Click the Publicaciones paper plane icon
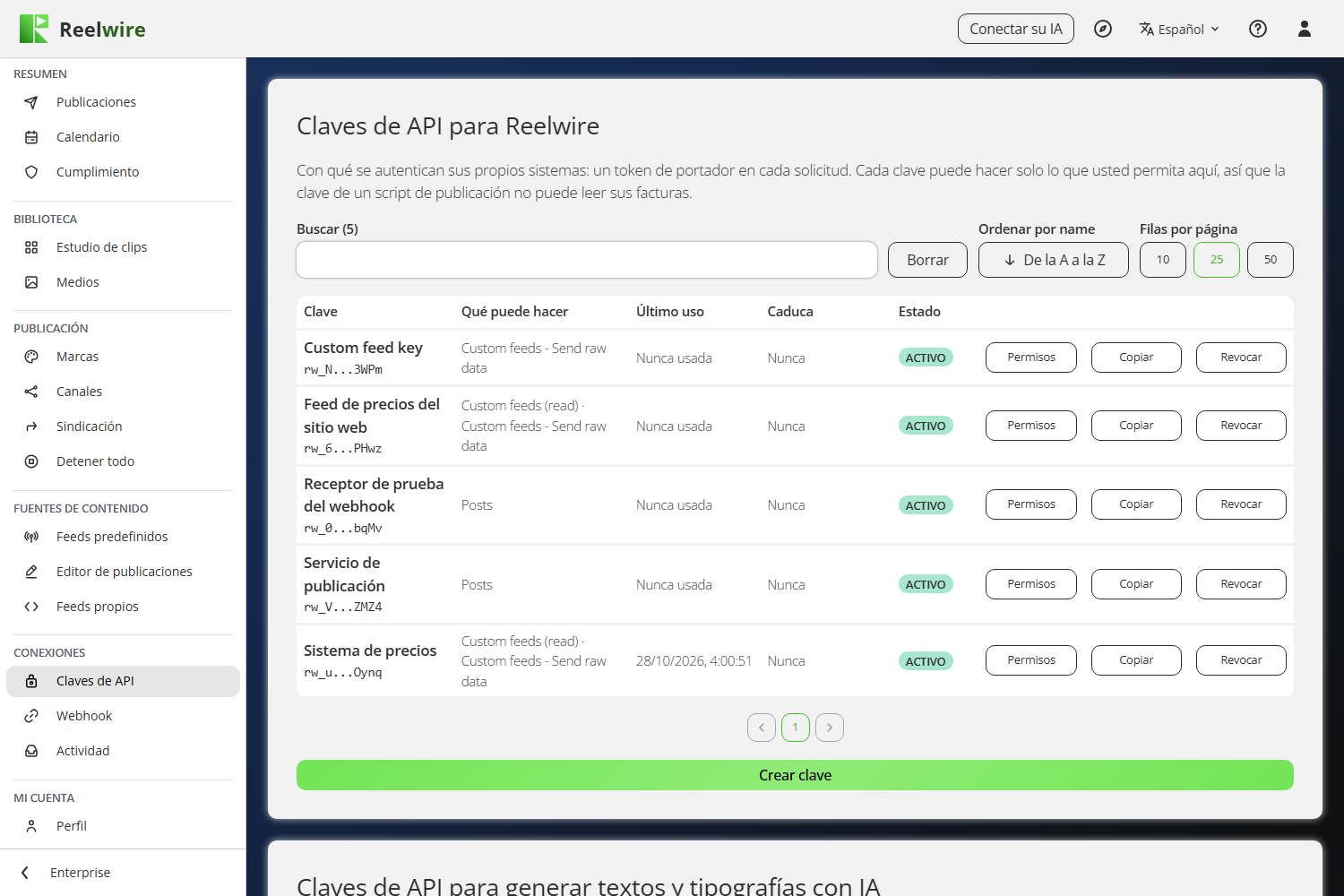Image resolution: width=1344 pixels, height=896 pixels. (x=31, y=102)
